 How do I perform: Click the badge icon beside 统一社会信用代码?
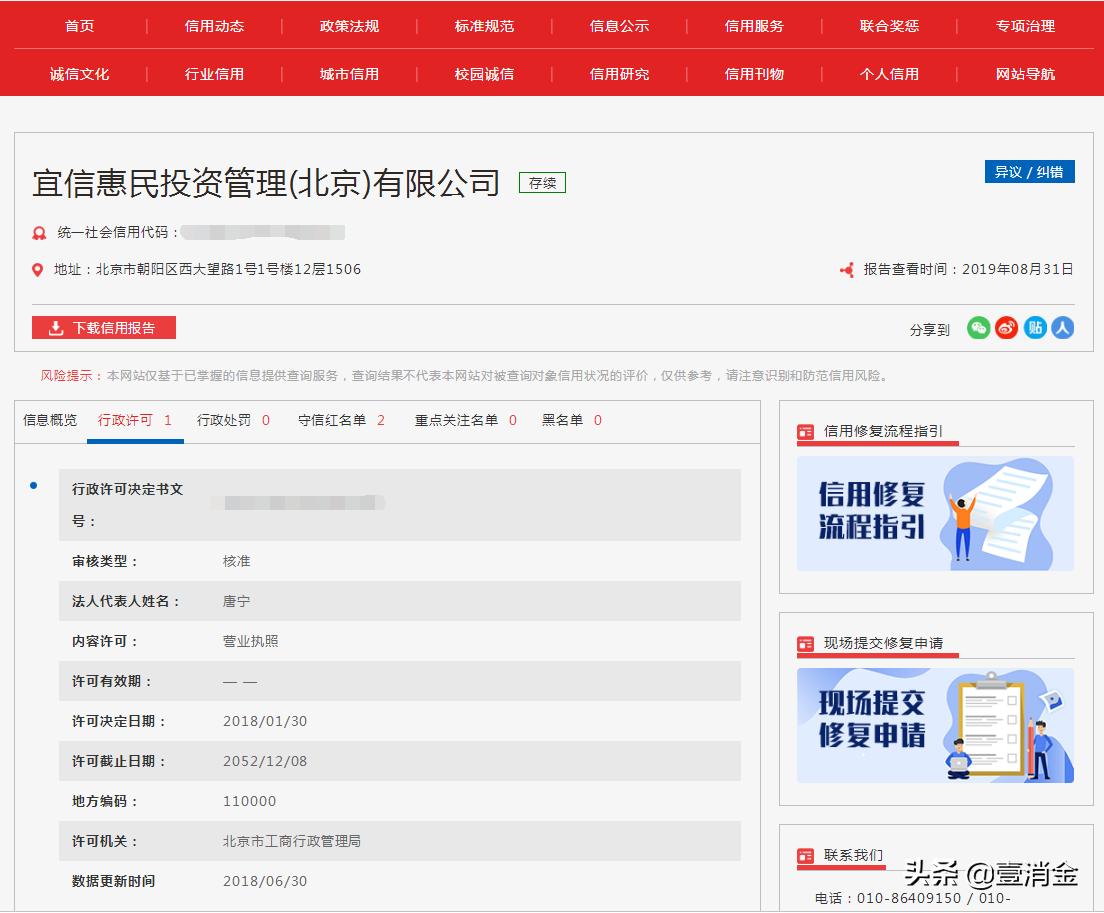point(36,232)
